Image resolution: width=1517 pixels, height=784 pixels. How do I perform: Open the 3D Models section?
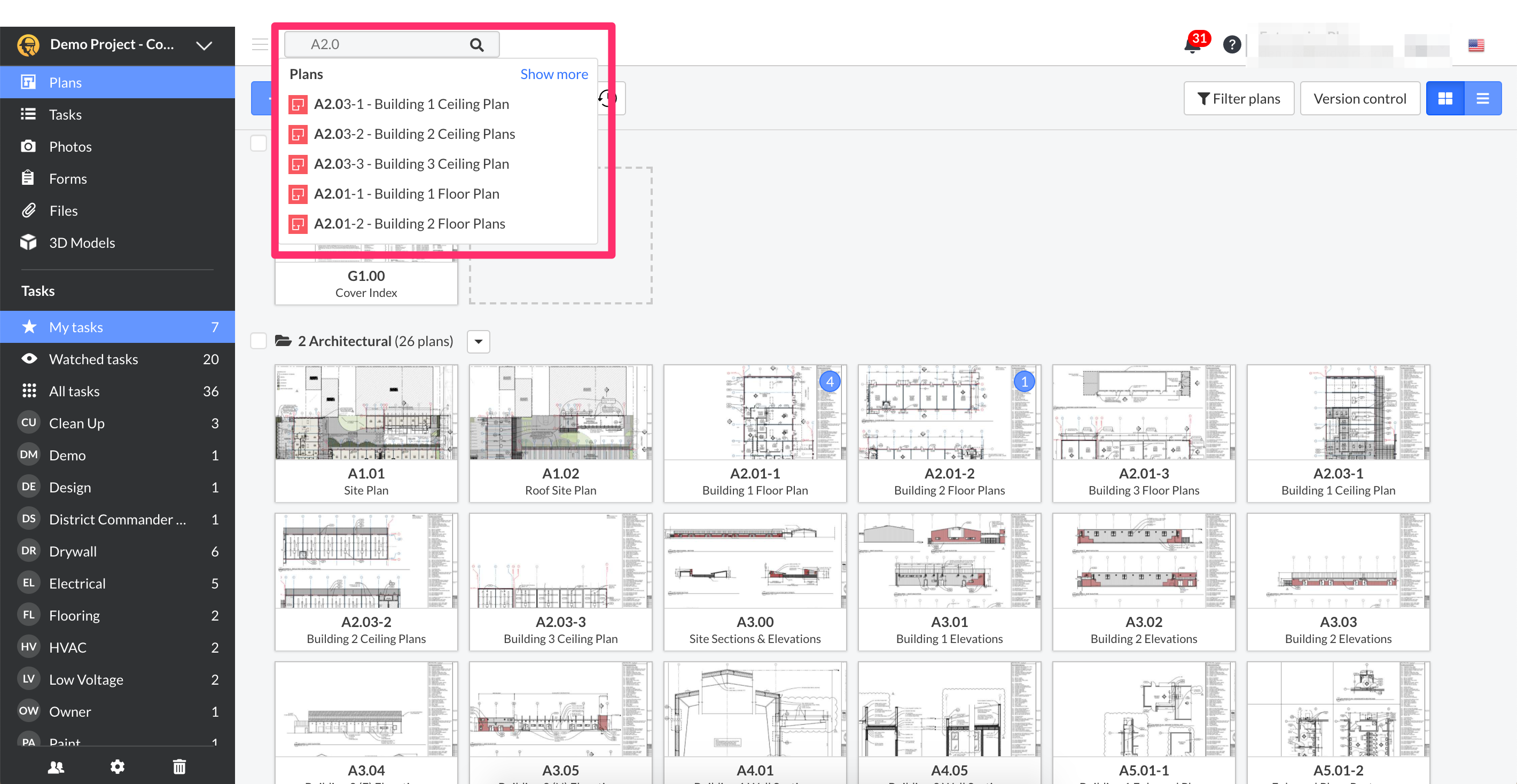click(x=81, y=242)
